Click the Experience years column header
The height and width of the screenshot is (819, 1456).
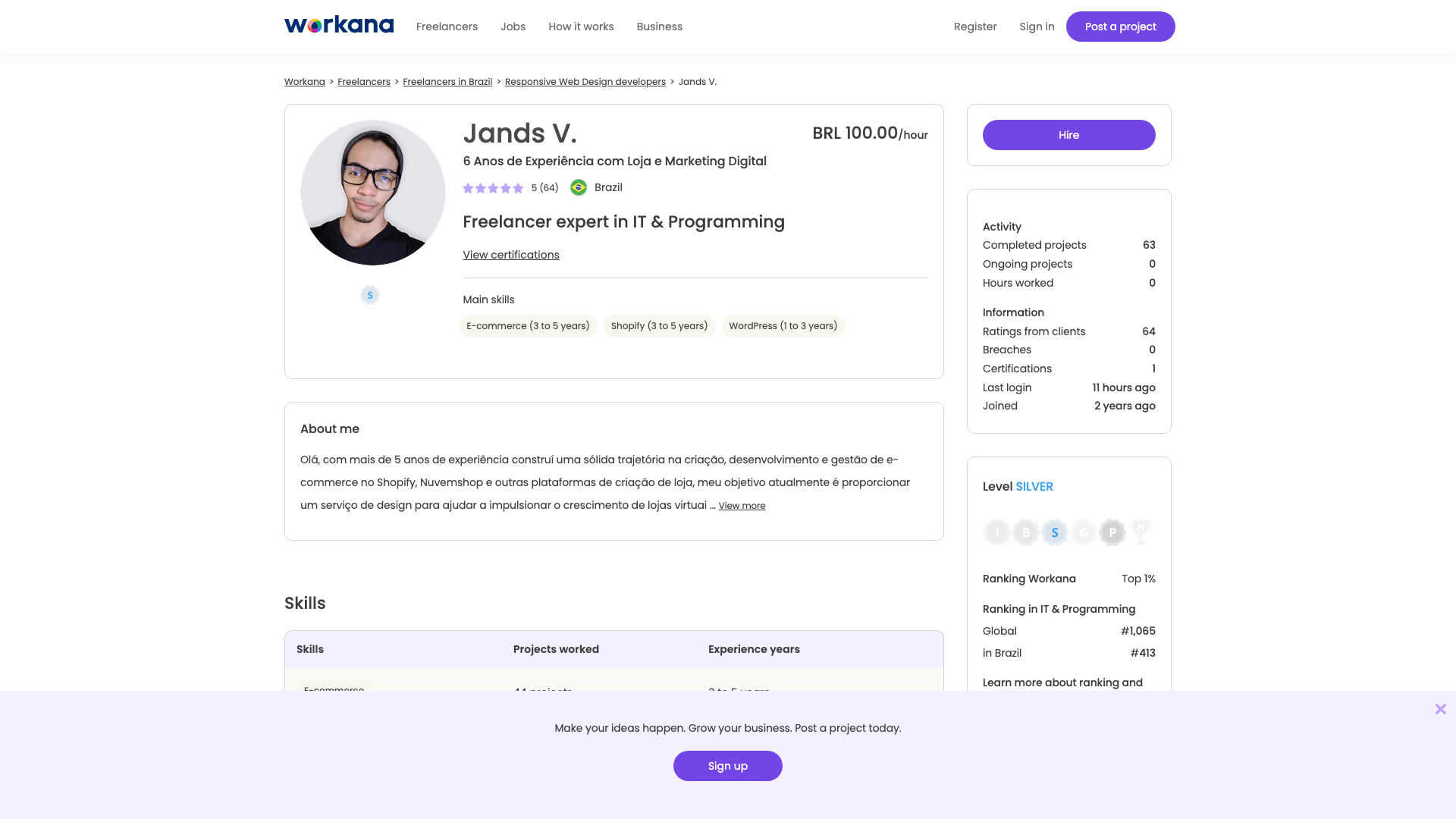coord(754,649)
